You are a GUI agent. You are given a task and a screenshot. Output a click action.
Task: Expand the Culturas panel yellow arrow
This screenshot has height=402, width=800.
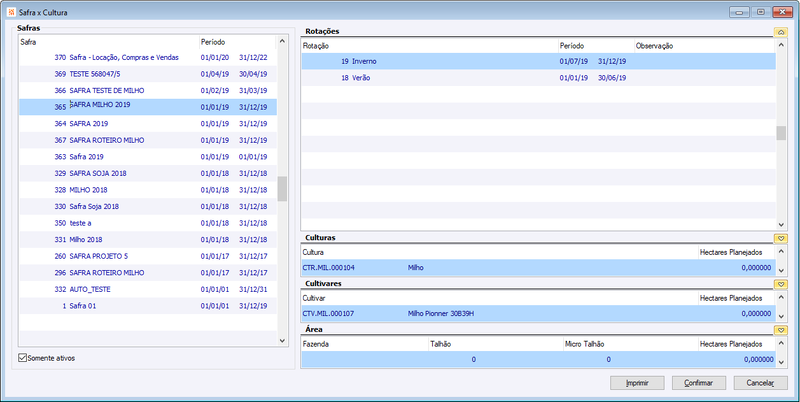click(781, 238)
